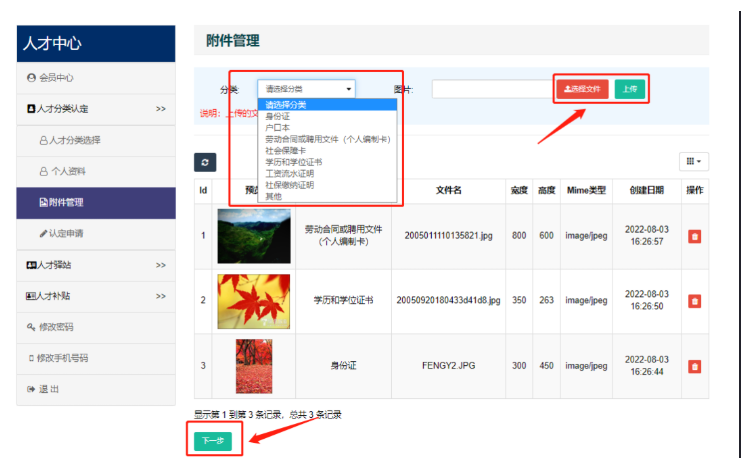Image resolution: width=756 pixels, height=471 pixels.
Task: Click the green 下一步 next button
Action: coord(213,441)
